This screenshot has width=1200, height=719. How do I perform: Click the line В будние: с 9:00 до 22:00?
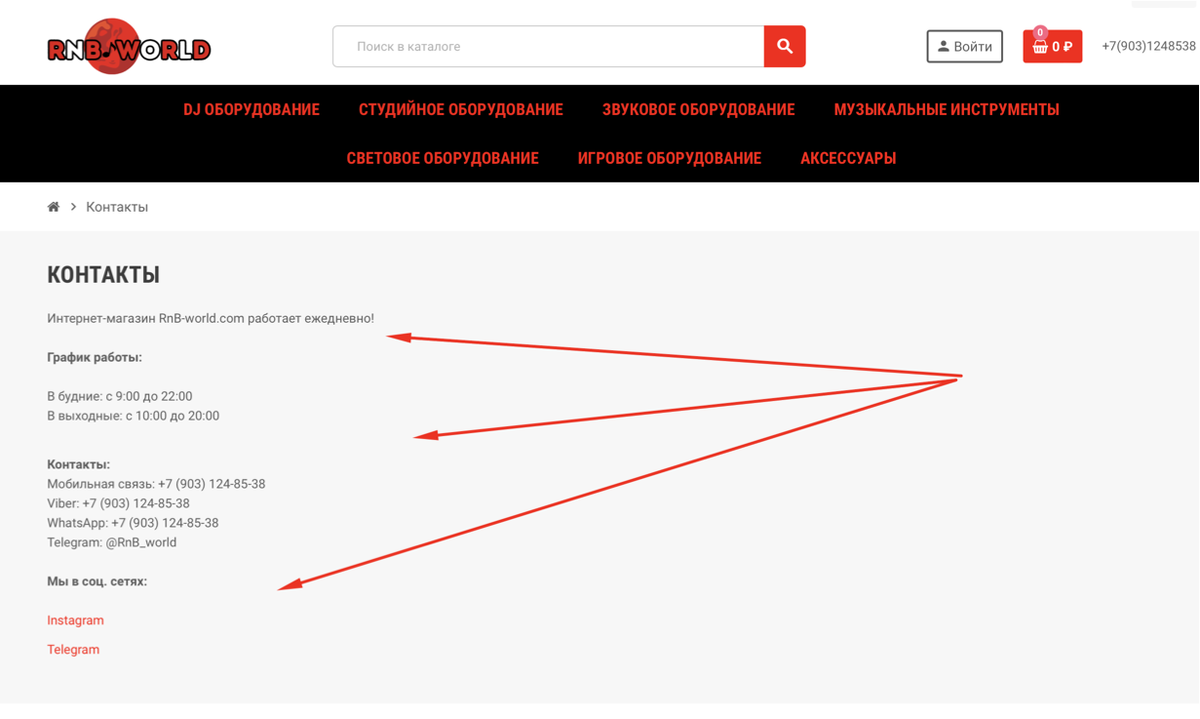[120, 396]
